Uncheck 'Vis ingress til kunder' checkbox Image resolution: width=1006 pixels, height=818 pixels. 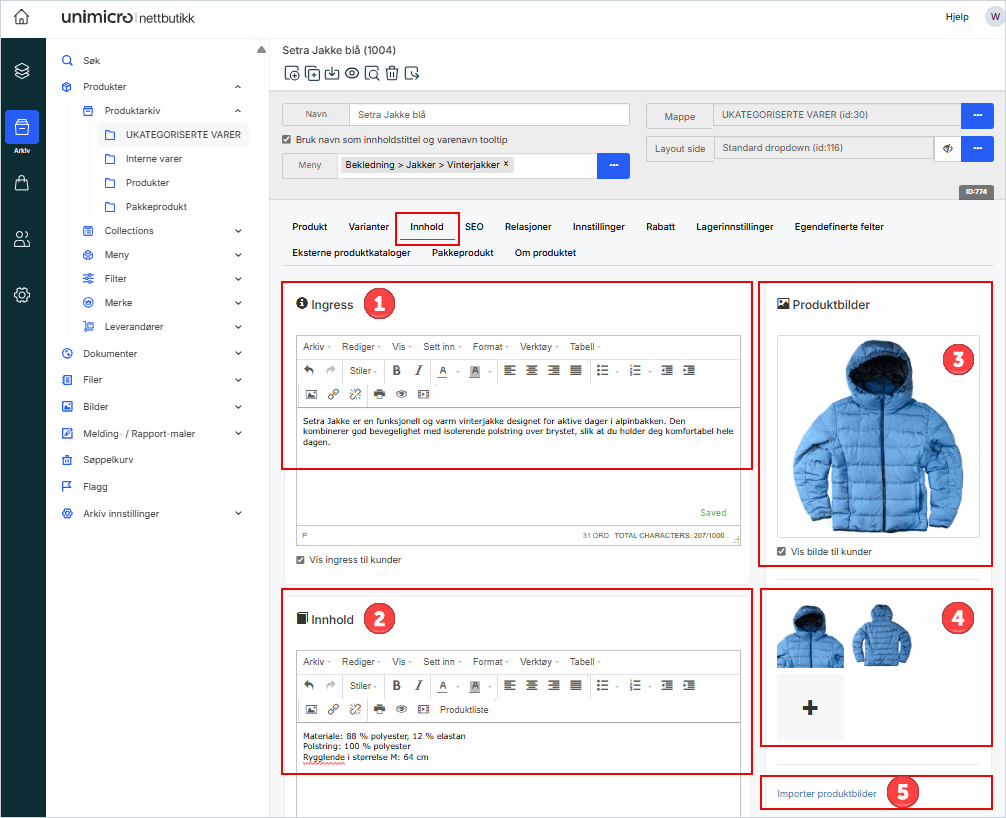click(x=301, y=560)
